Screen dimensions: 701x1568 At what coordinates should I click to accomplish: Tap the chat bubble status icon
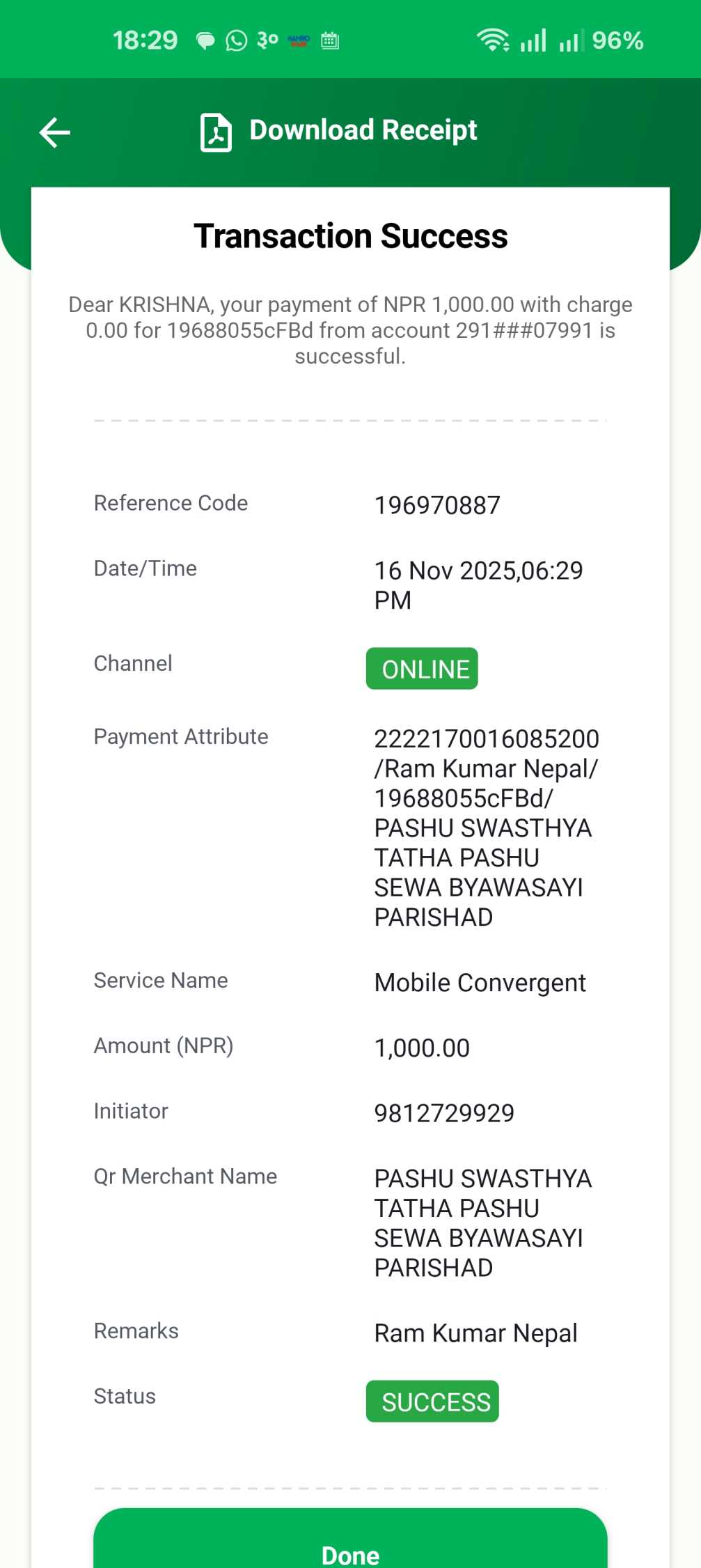(x=205, y=41)
